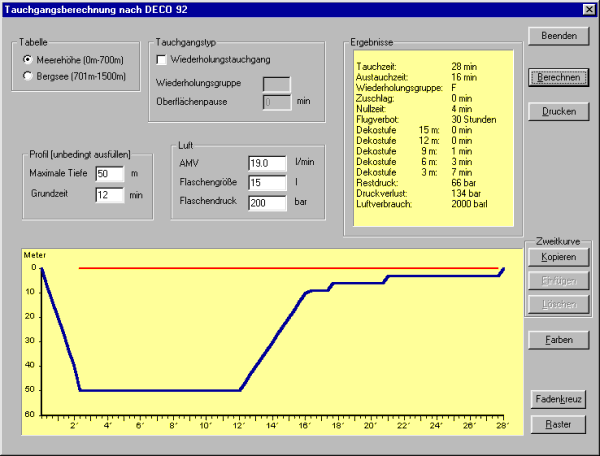Toggle the Fadenkreuz crosshair button

tap(558, 400)
